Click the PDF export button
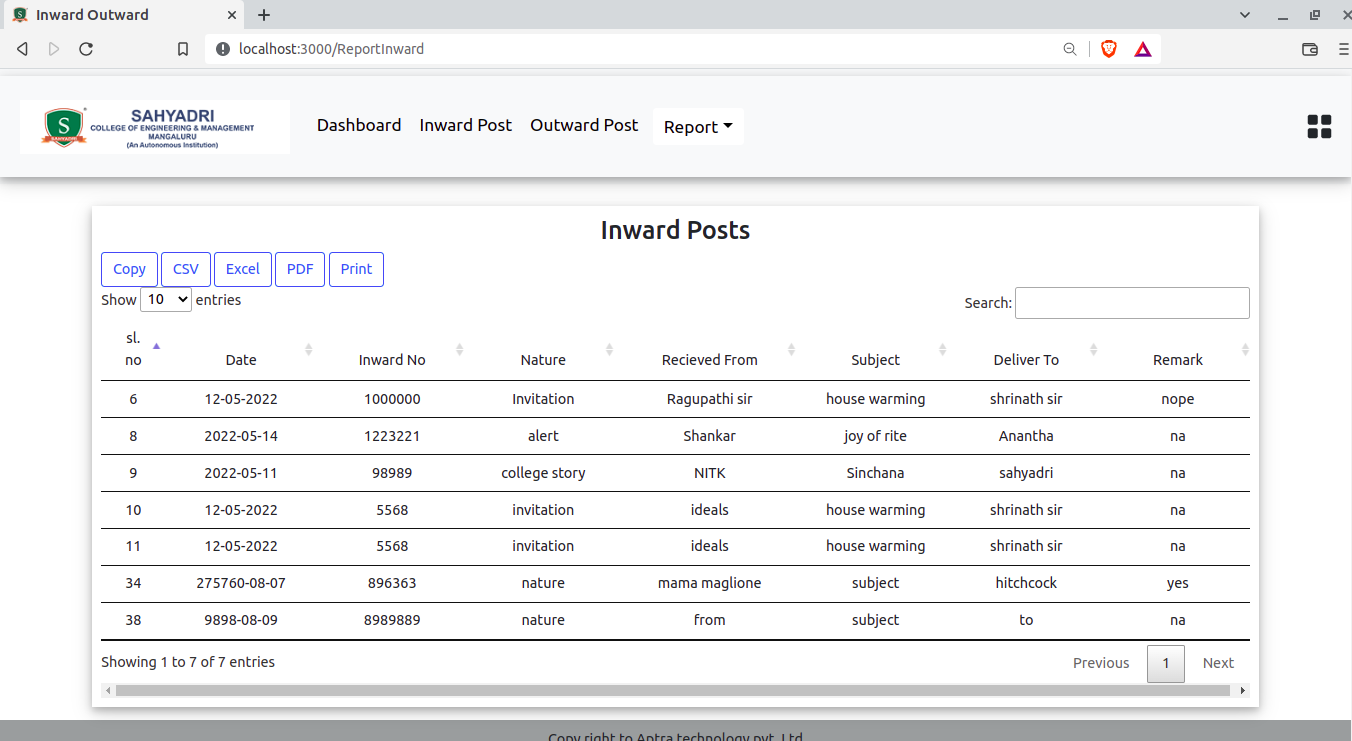Viewport: 1352px width, 741px height. click(x=300, y=269)
